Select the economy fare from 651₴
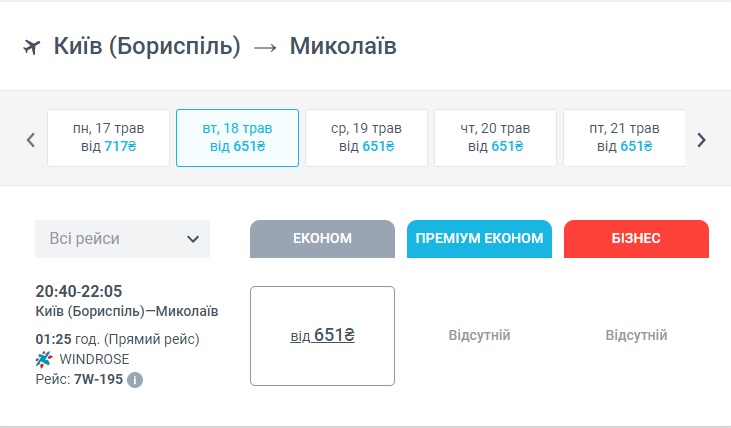Screen dimensions: 731x428 [322, 336]
